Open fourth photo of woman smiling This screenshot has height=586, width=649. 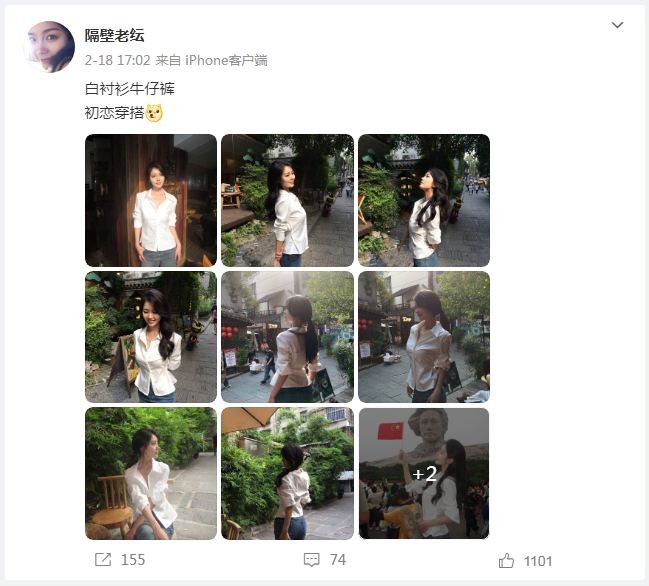[x=151, y=337]
